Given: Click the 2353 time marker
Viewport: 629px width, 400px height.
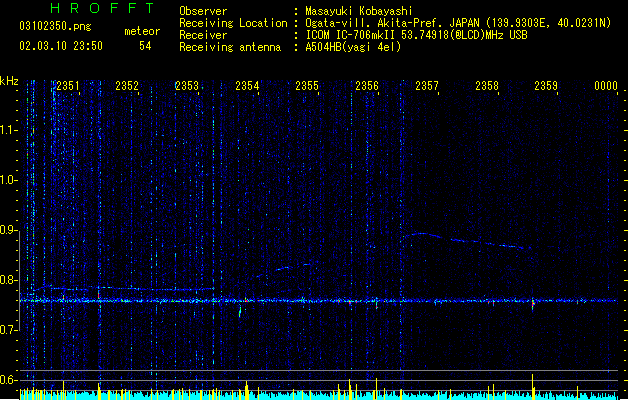Looking at the screenshot, I should click(187, 86).
